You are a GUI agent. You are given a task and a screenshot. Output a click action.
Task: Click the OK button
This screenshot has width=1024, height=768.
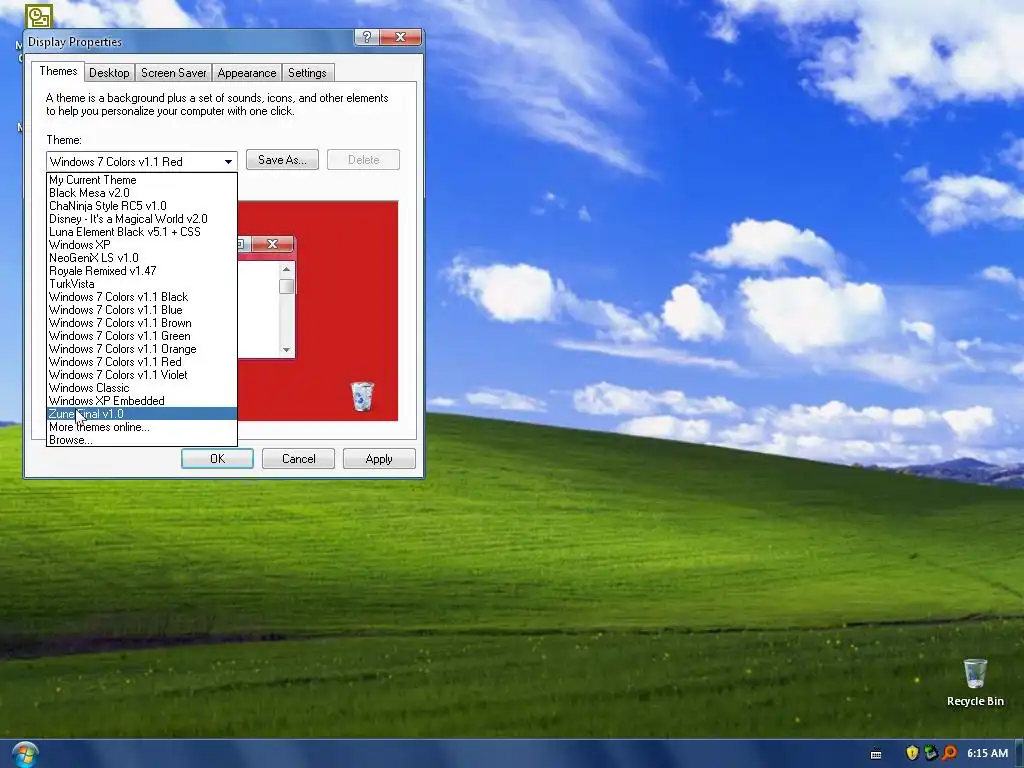click(217, 458)
